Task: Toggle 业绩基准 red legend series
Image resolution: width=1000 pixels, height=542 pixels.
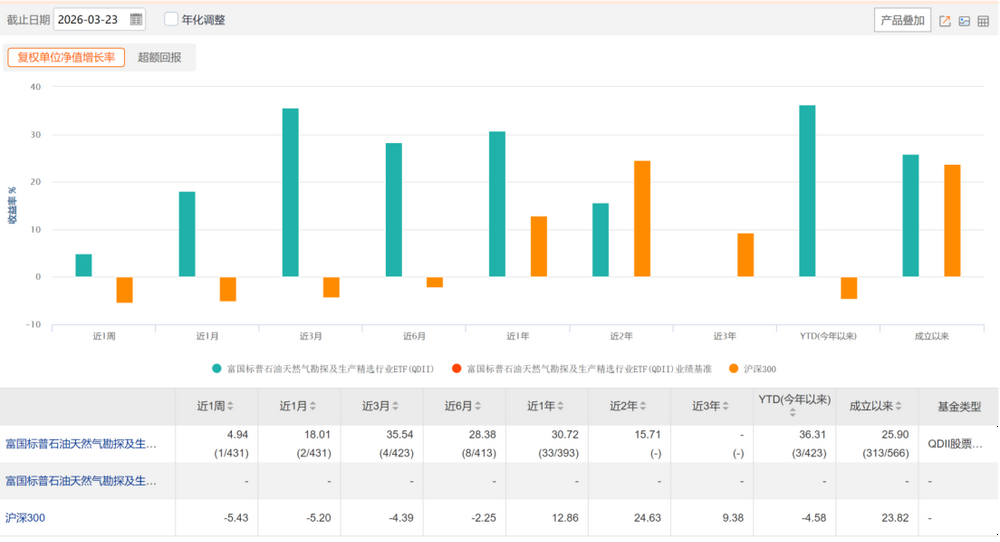Action: click(457, 369)
